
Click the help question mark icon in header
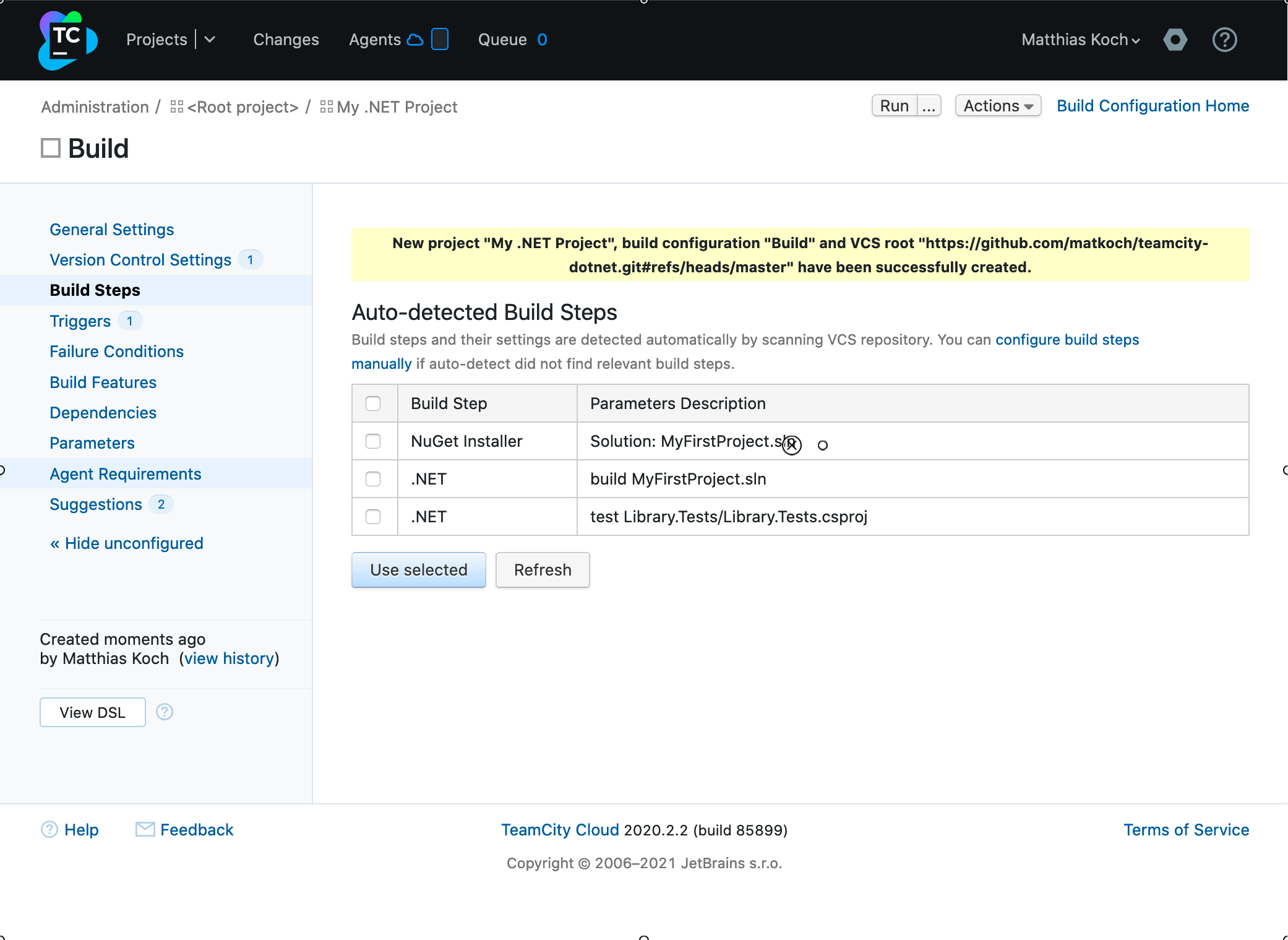point(1224,40)
